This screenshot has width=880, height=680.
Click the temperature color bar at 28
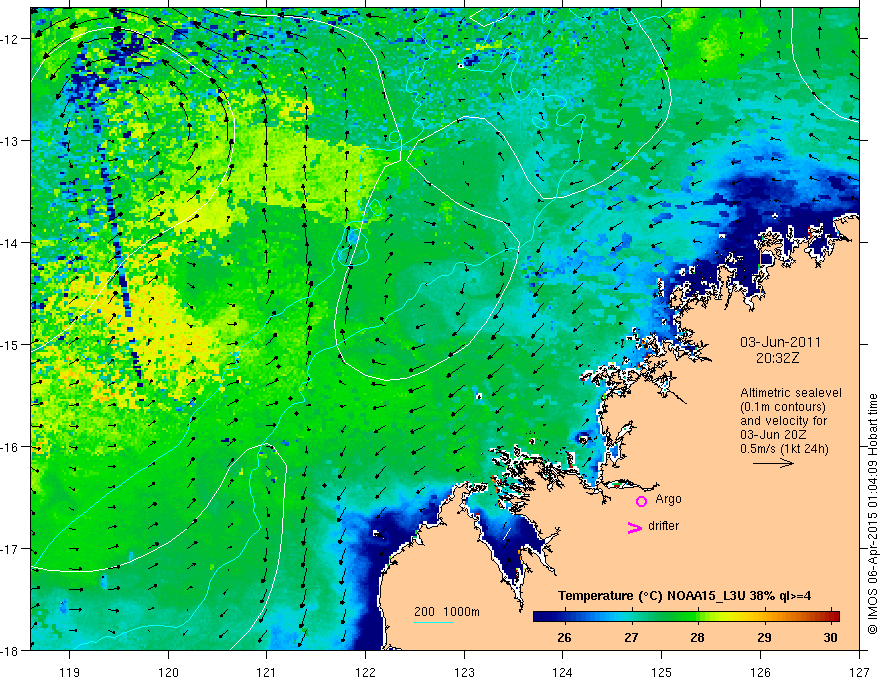tap(698, 617)
